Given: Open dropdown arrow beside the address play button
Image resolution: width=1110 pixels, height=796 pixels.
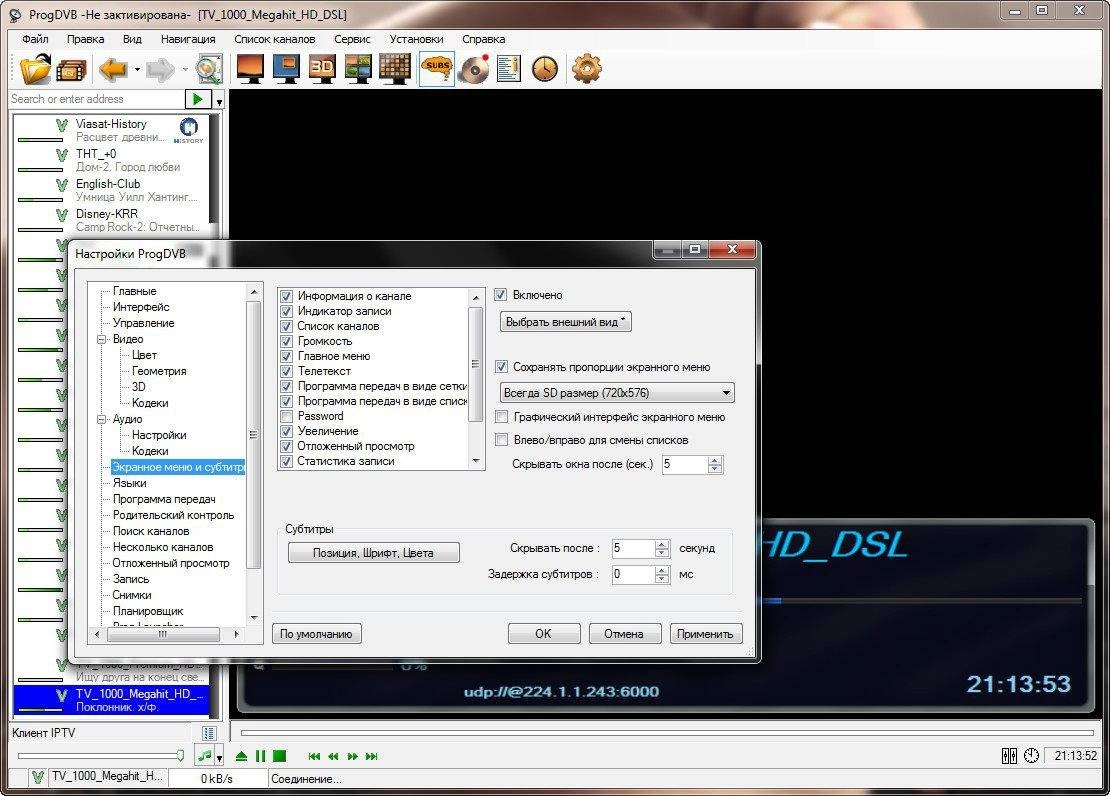Looking at the screenshot, I should 219,100.
